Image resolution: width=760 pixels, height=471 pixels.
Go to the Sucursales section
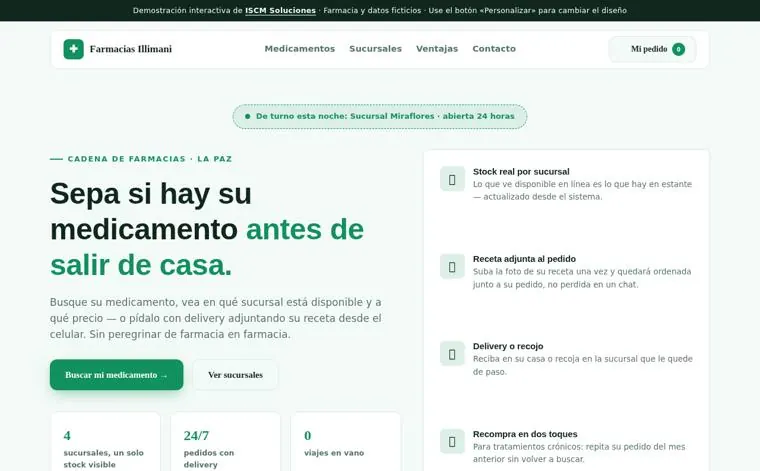coord(376,49)
